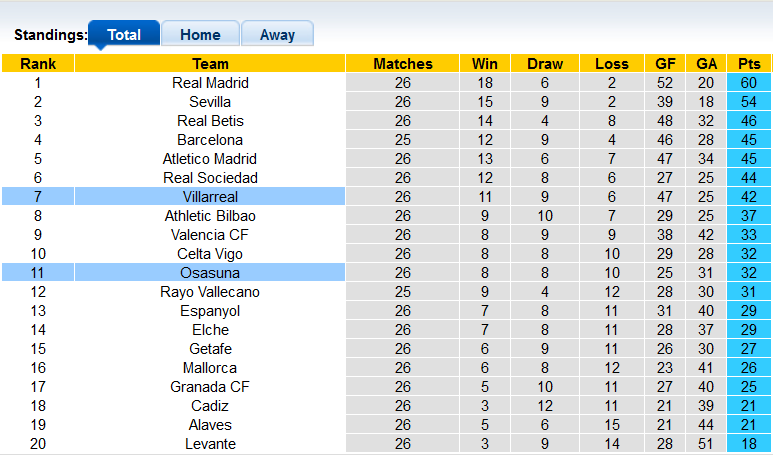Screen dimensions: 773x455
Task: Switch to the Home standings tab
Action: point(200,34)
